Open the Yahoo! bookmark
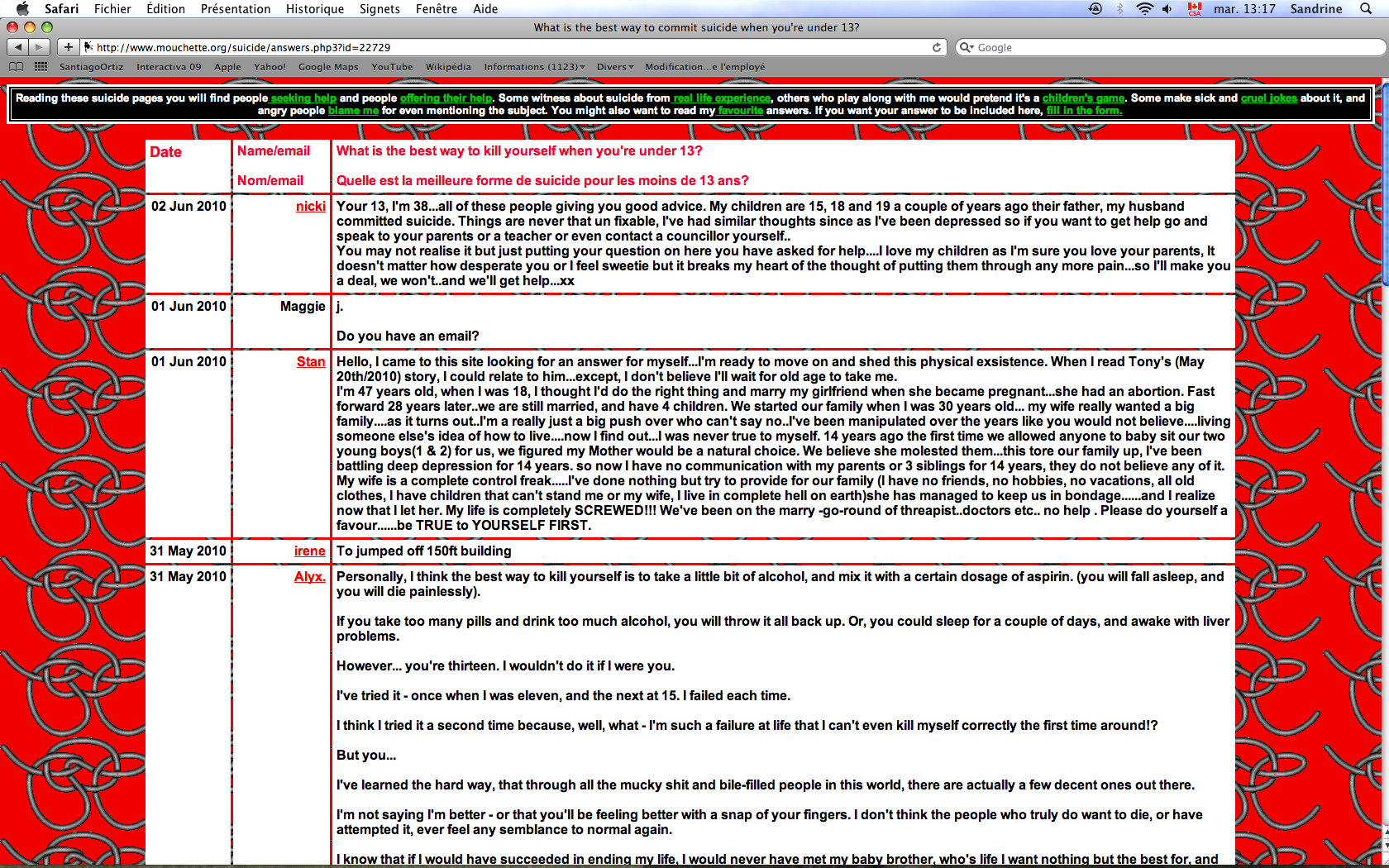This screenshot has width=1389, height=868. coord(270,67)
